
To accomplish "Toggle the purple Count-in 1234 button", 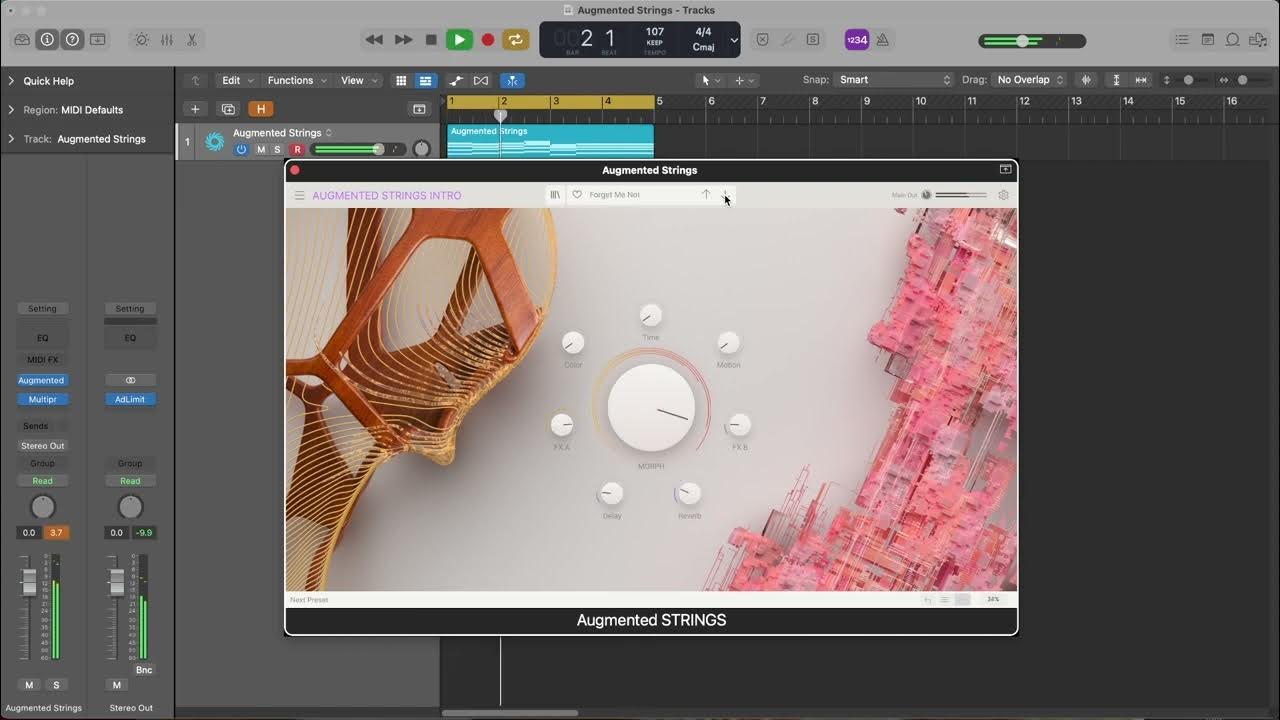I will pos(857,40).
